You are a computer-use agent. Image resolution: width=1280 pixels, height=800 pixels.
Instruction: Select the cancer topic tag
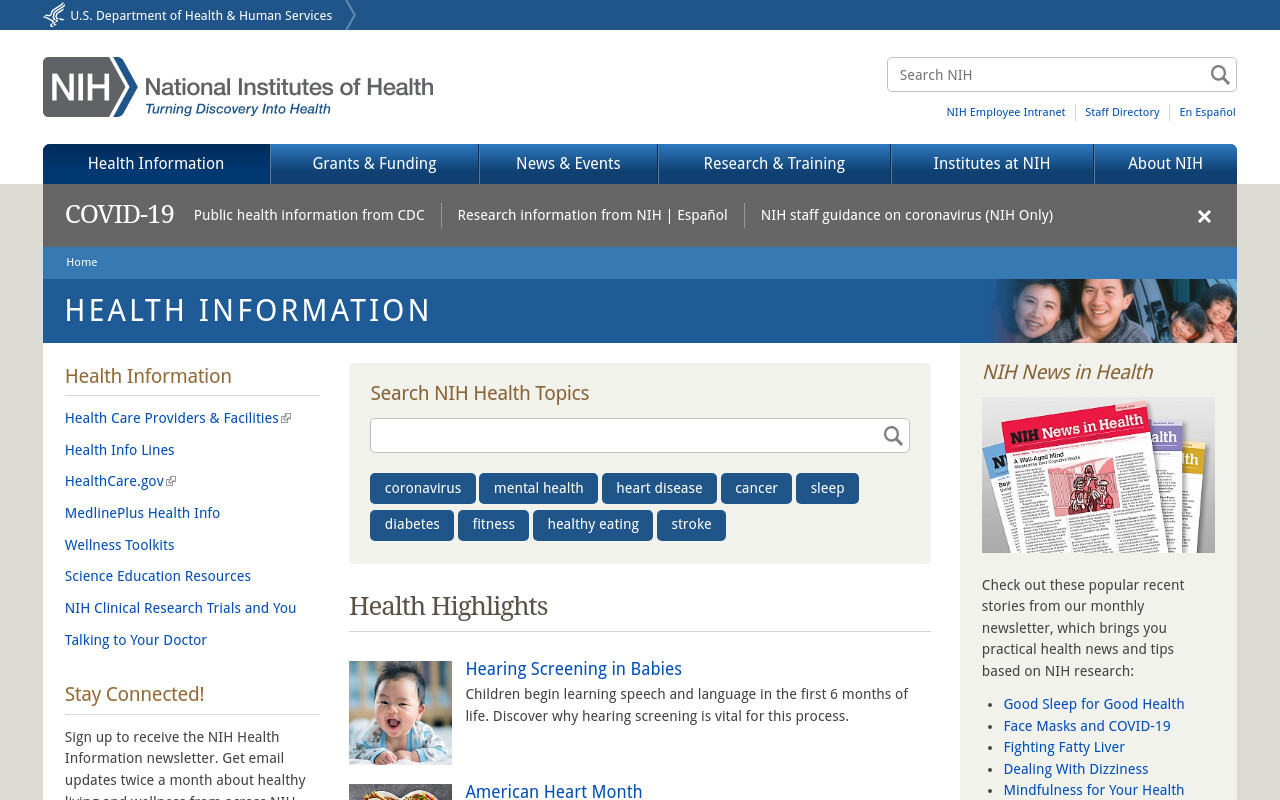coord(756,488)
